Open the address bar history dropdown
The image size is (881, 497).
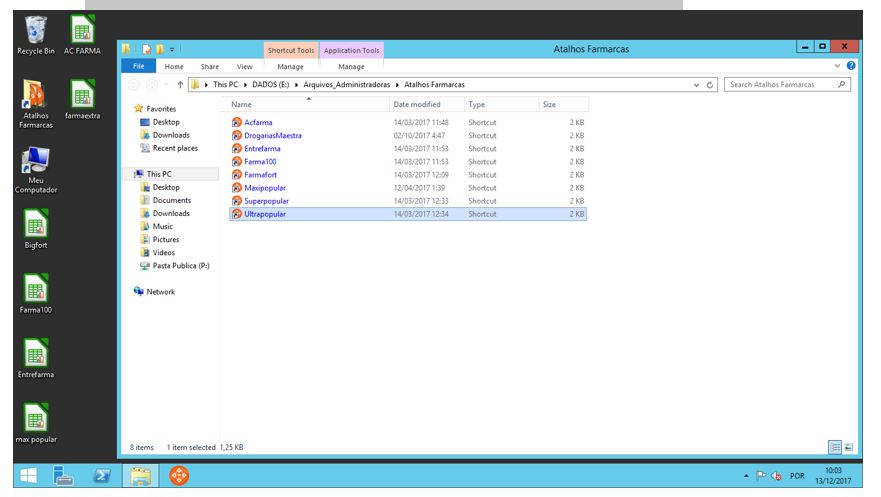(x=696, y=85)
